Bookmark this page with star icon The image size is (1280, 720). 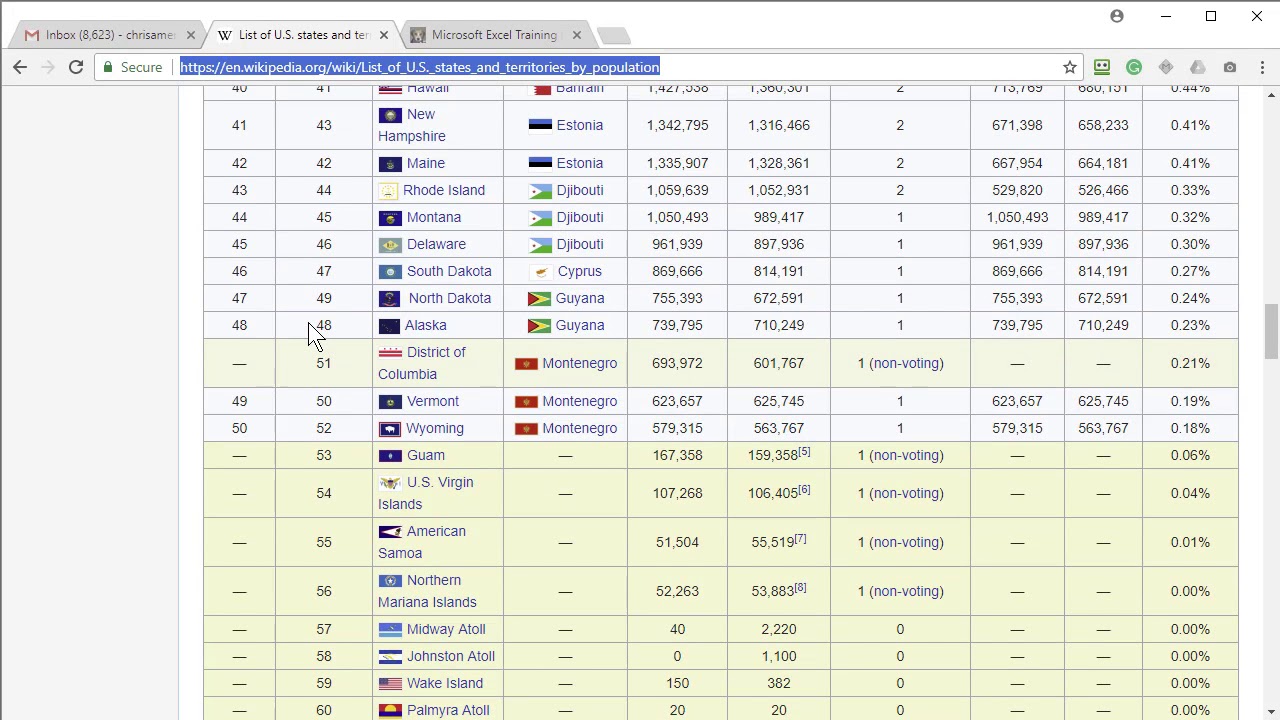coord(1070,67)
